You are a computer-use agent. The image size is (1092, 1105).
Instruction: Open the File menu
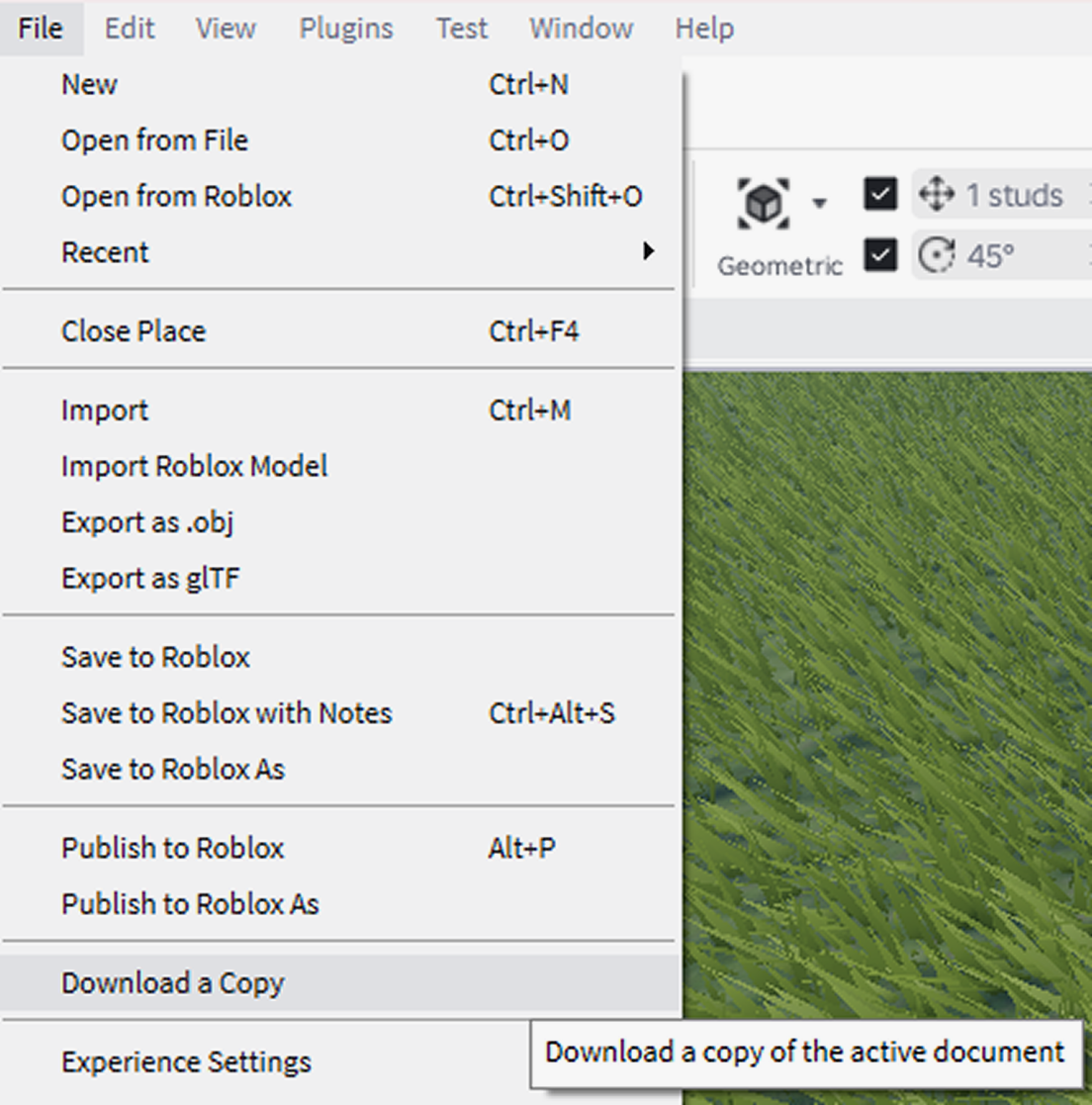coord(41,28)
